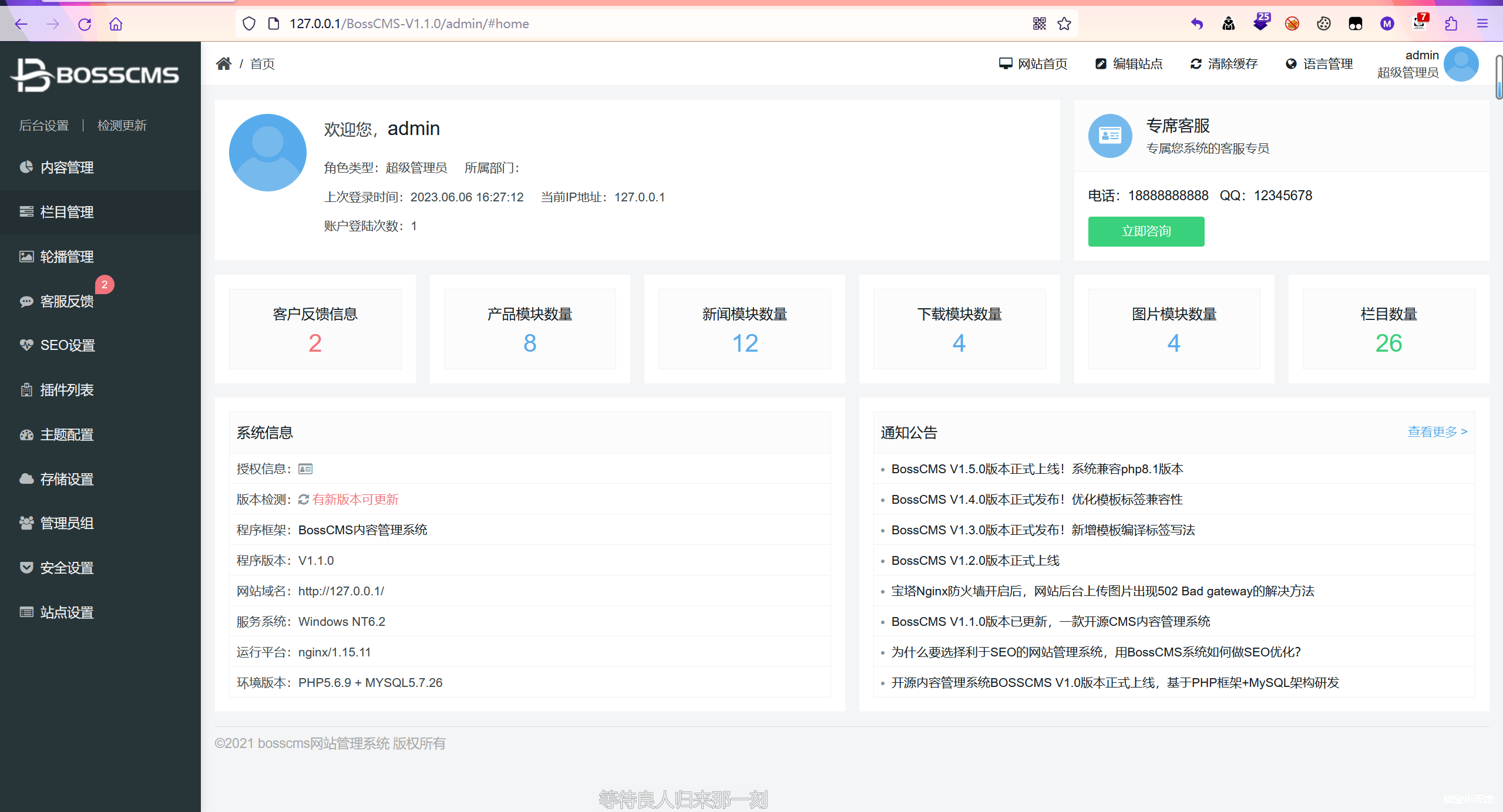Select the 安全设置 sidebar icon

26,568
